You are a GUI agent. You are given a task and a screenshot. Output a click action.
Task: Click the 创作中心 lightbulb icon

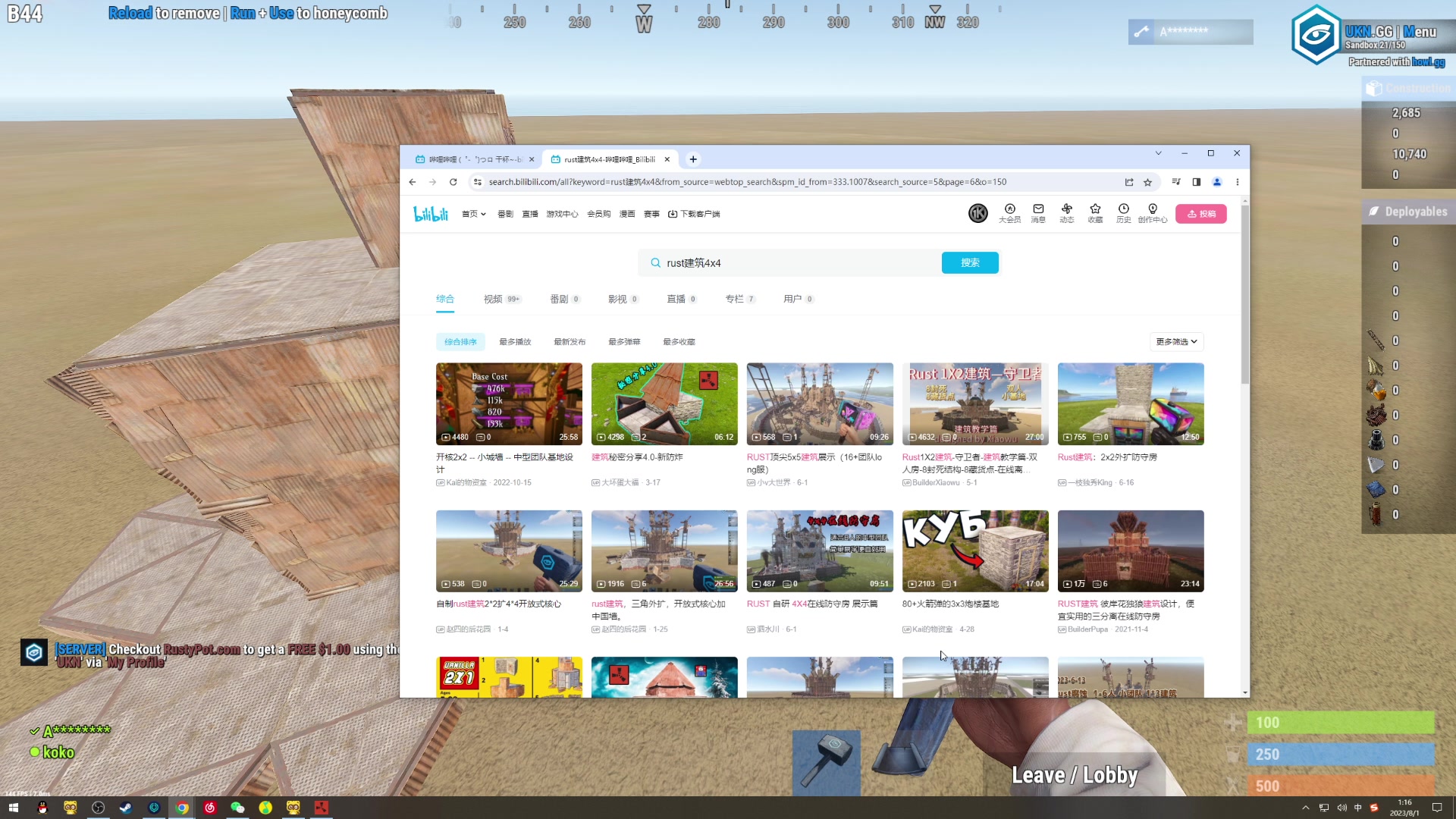pos(1153,210)
